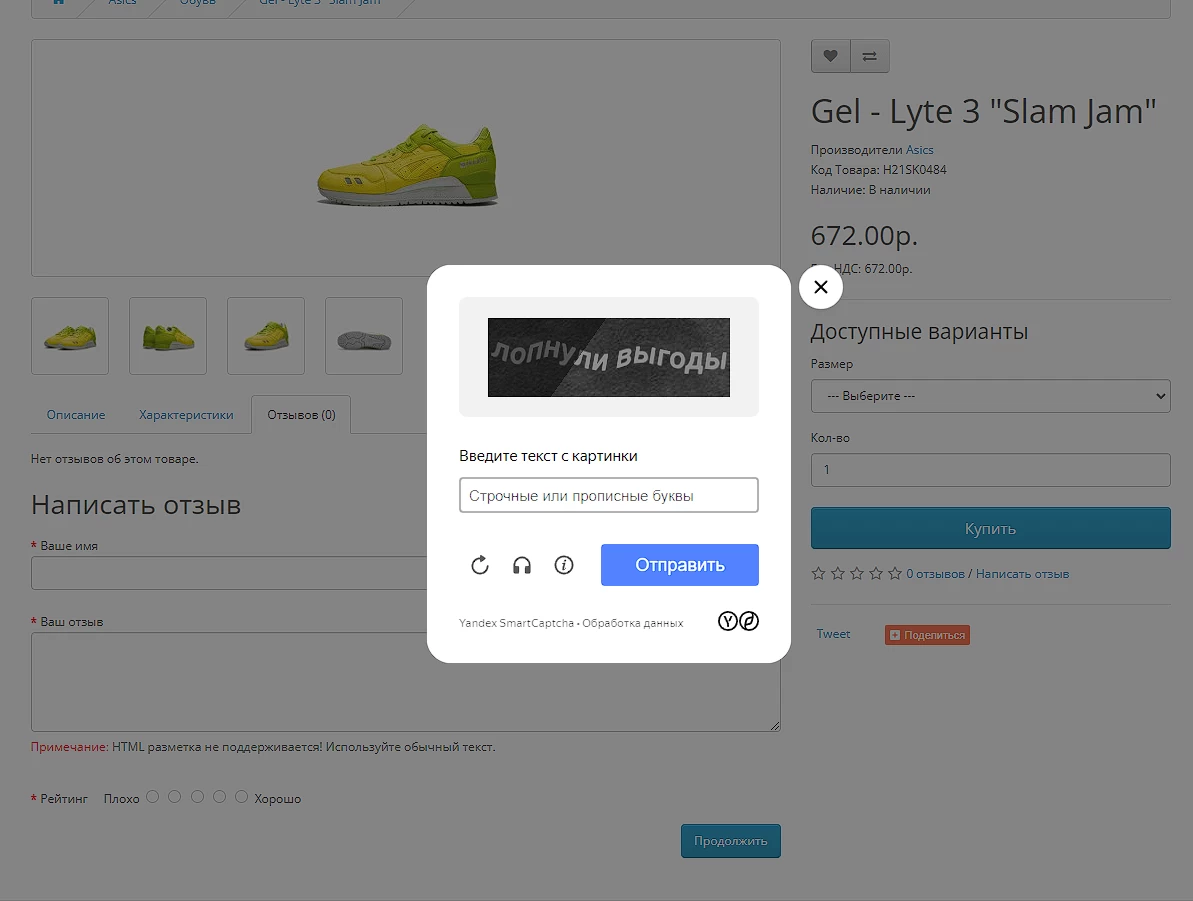The image size is (1193, 901).
Task: Focus the captcha text input field
Action: 609,495
